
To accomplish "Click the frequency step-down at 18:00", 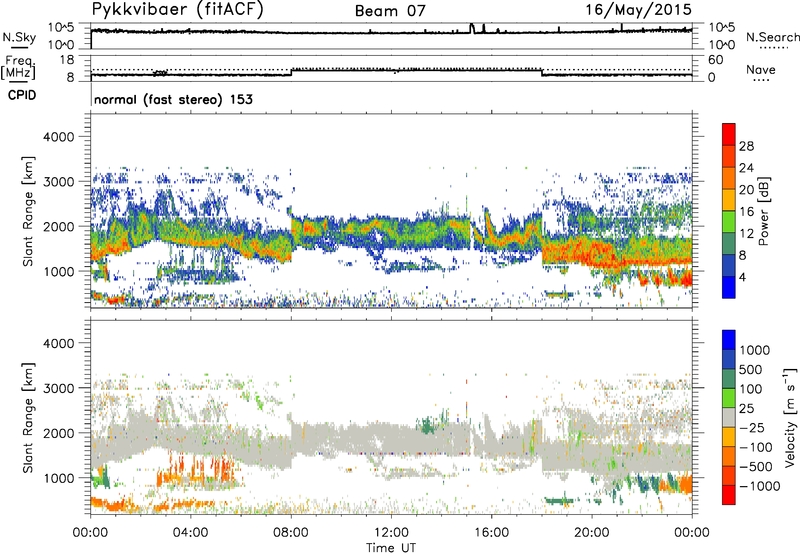I will [x=541, y=72].
